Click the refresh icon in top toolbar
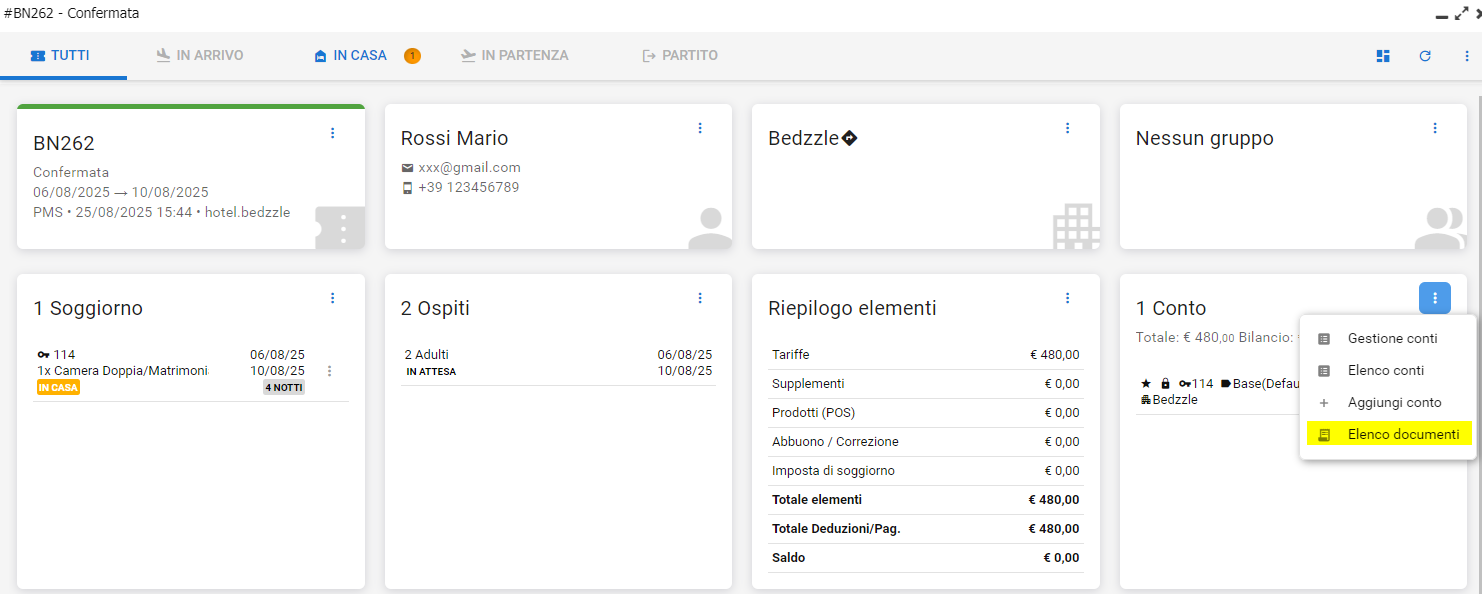1482x594 pixels. click(x=1425, y=56)
